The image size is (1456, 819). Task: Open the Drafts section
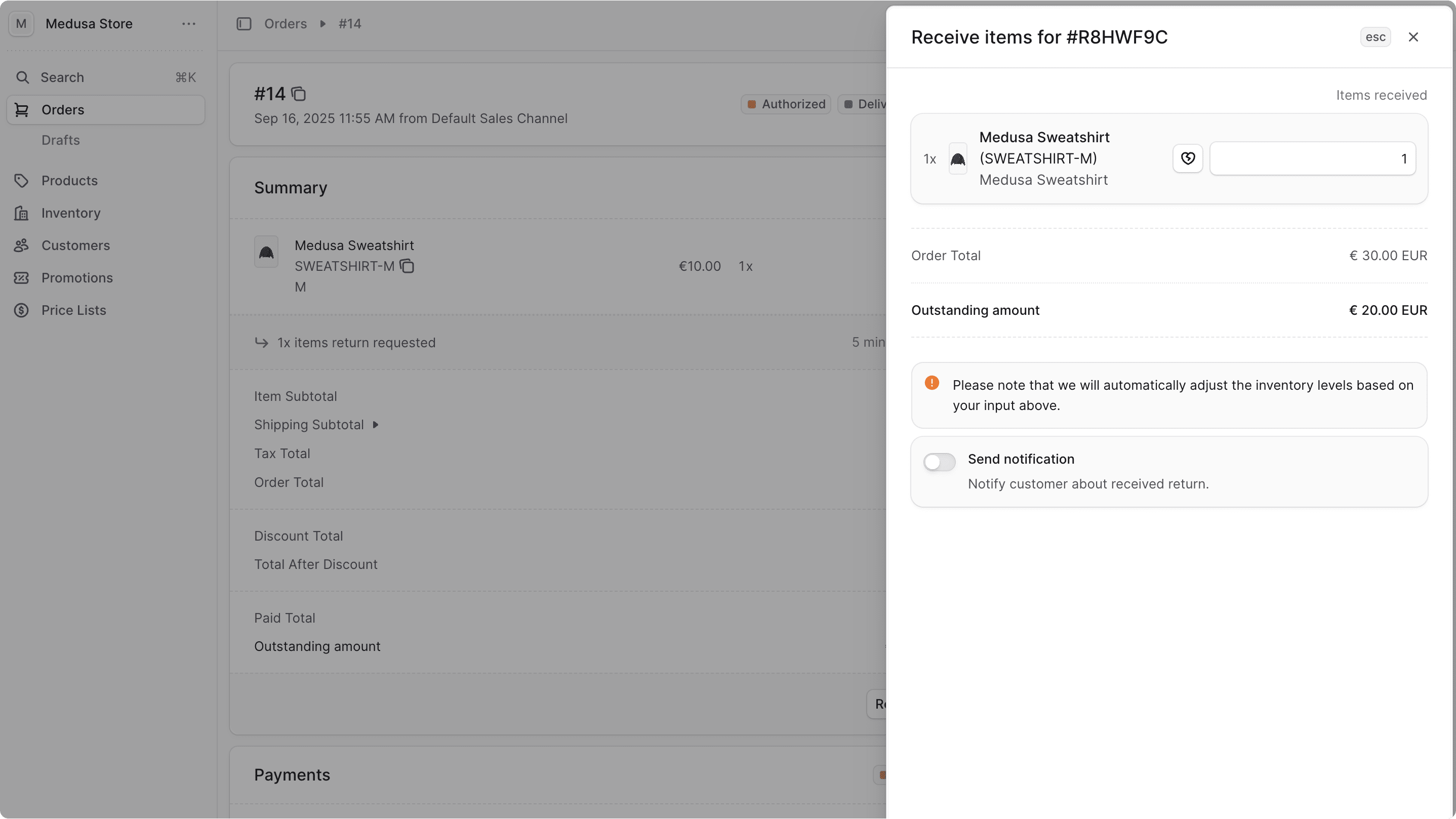(x=60, y=140)
